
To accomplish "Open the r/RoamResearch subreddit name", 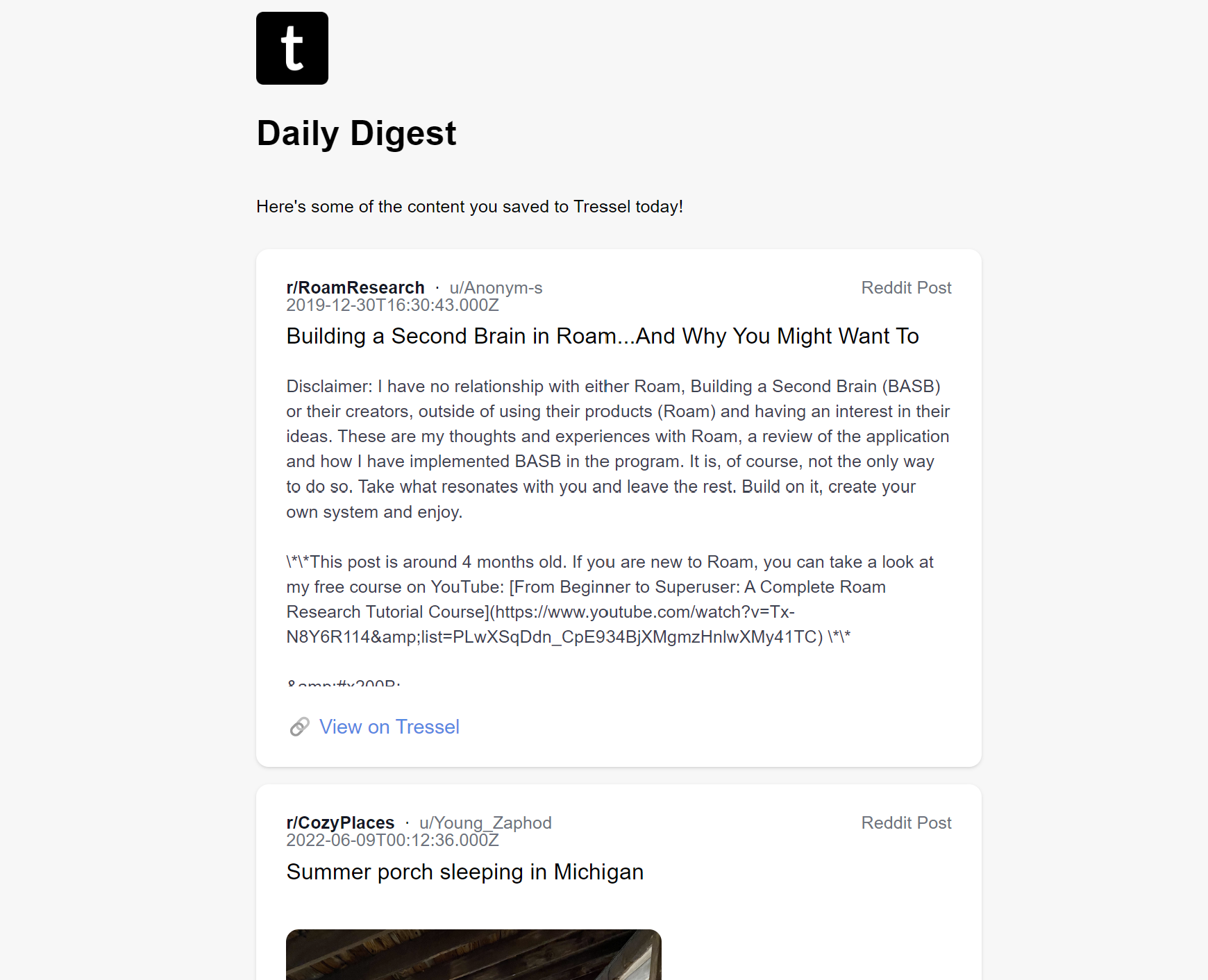I will pyautogui.click(x=355, y=287).
